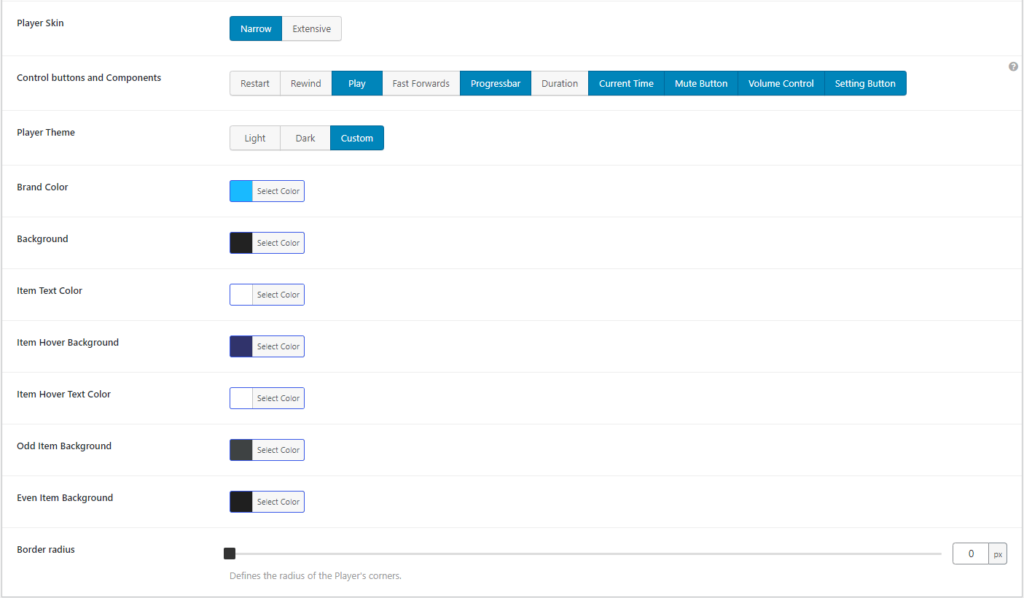The height and width of the screenshot is (598, 1024).
Task: Enable the Restart control button
Action: point(254,83)
